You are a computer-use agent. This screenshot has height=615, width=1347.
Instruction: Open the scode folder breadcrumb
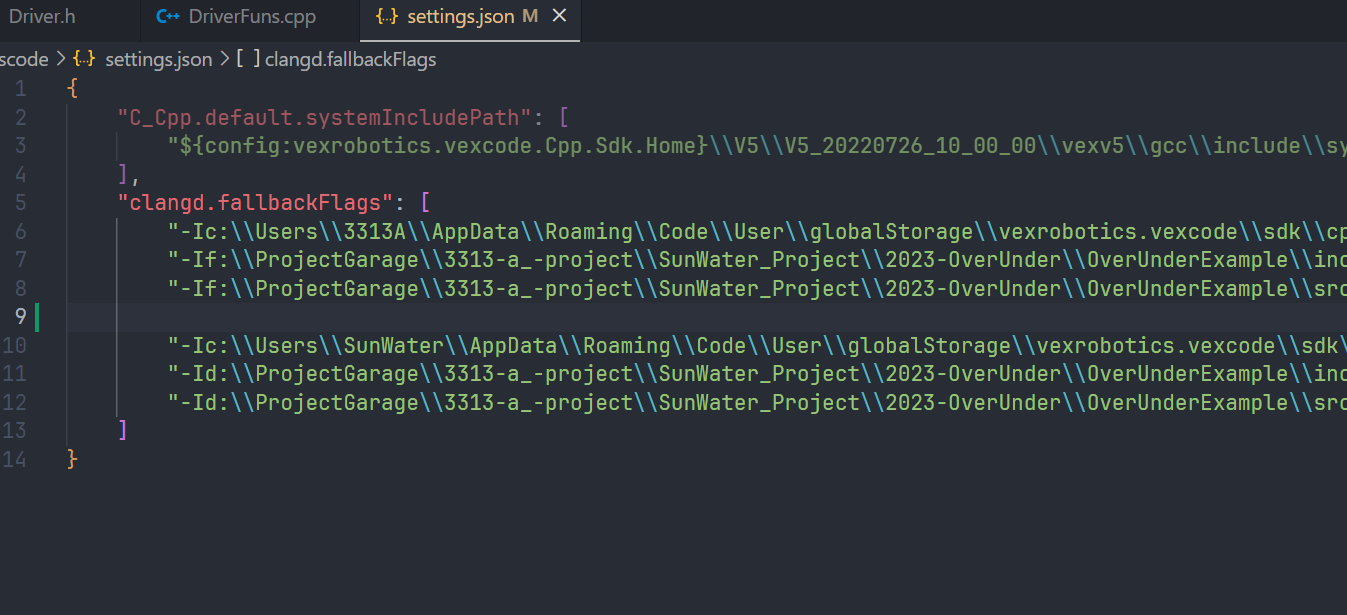tap(24, 60)
